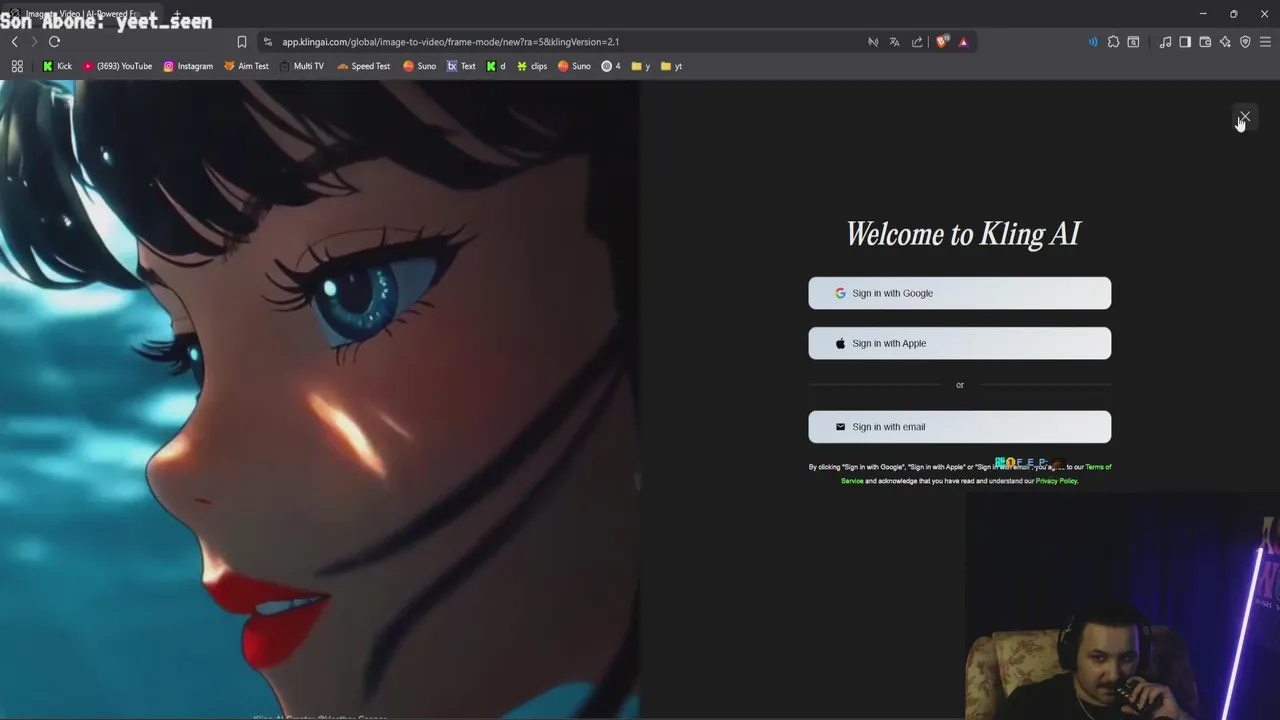
Task: Open Brave VPN shield icon
Action: pyautogui.click(x=1245, y=42)
